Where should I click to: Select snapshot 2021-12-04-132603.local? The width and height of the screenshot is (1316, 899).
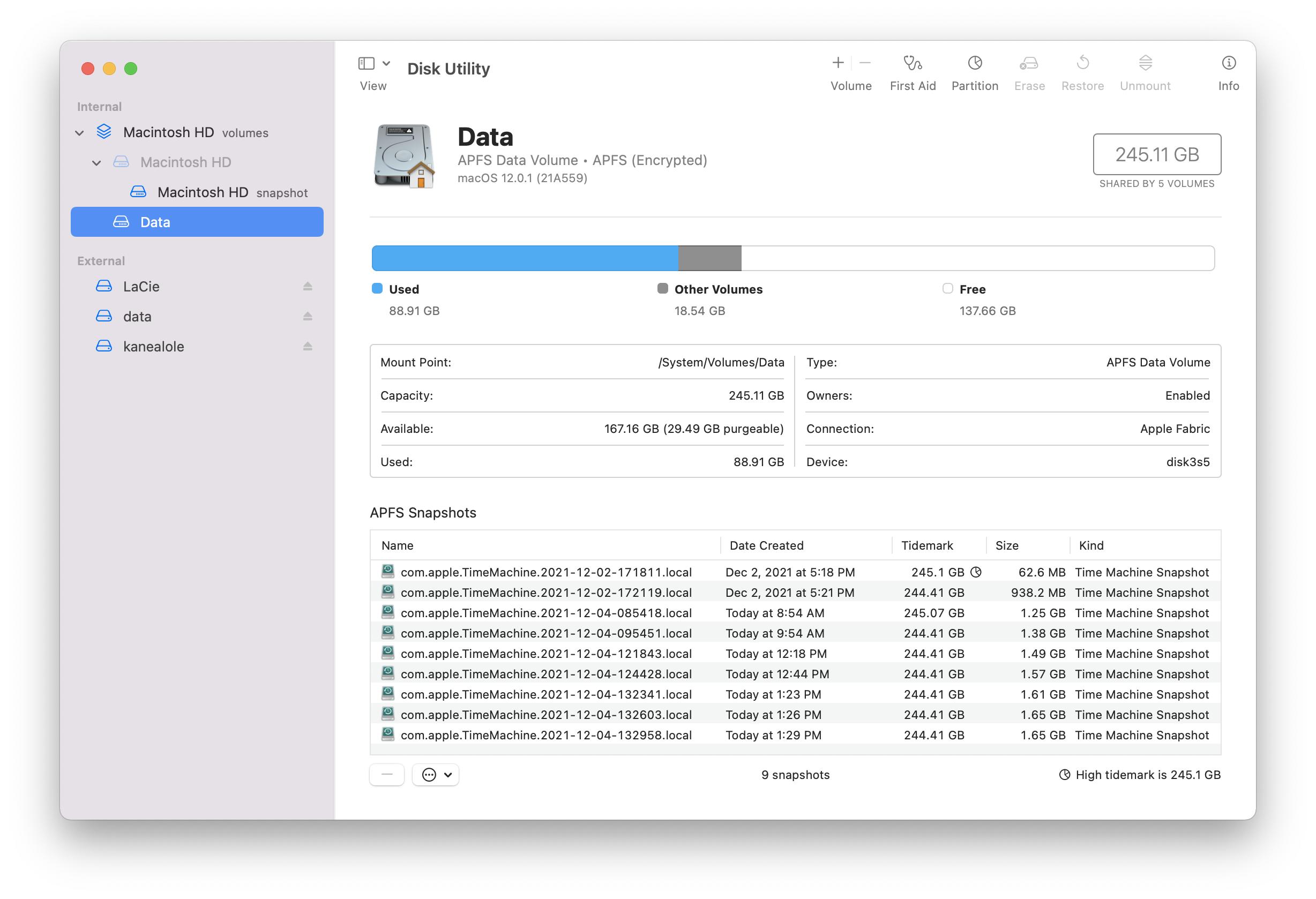pyautogui.click(x=796, y=715)
